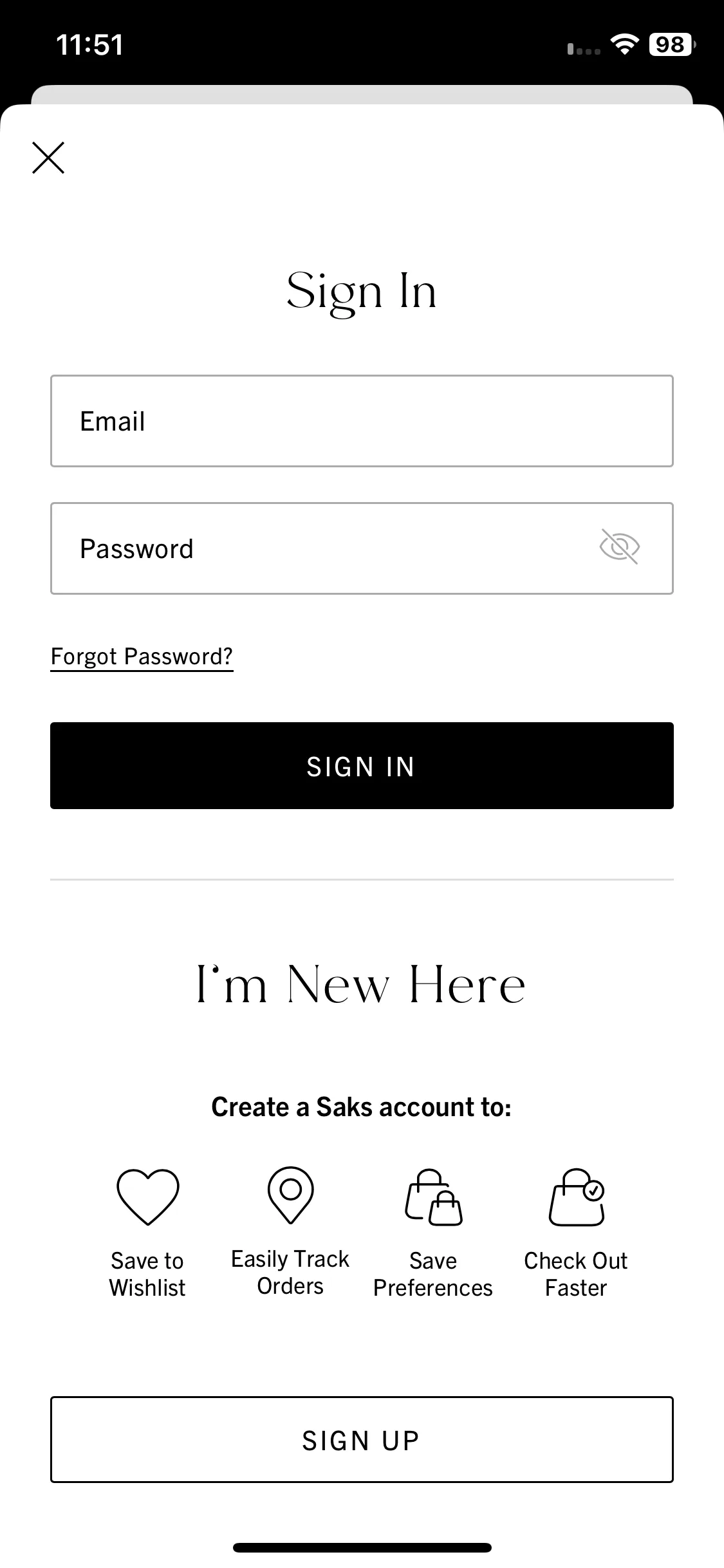Open the Forgot Password link
The width and height of the screenshot is (724, 1568).
point(142,657)
